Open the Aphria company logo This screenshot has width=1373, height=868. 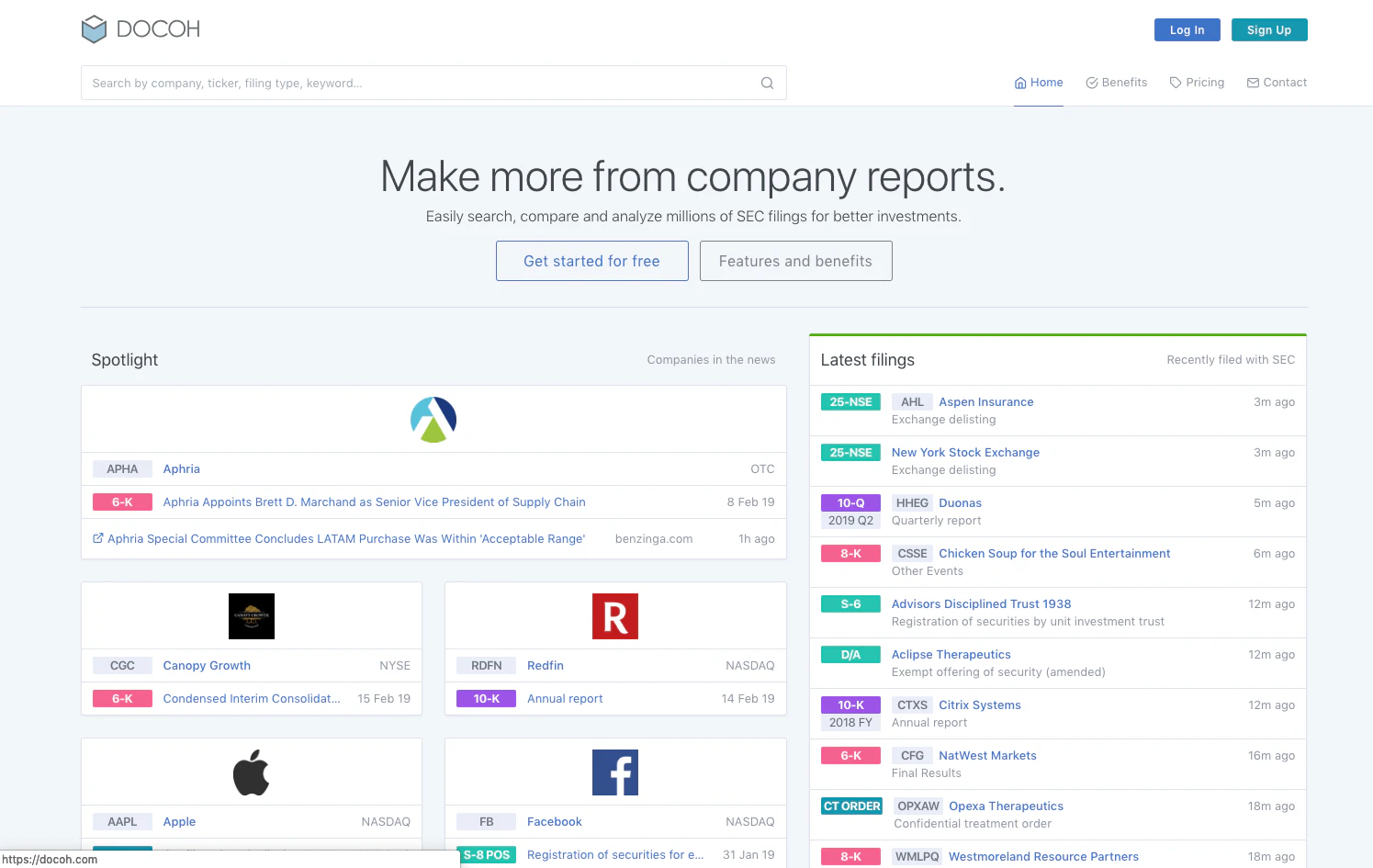(x=433, y=420)
